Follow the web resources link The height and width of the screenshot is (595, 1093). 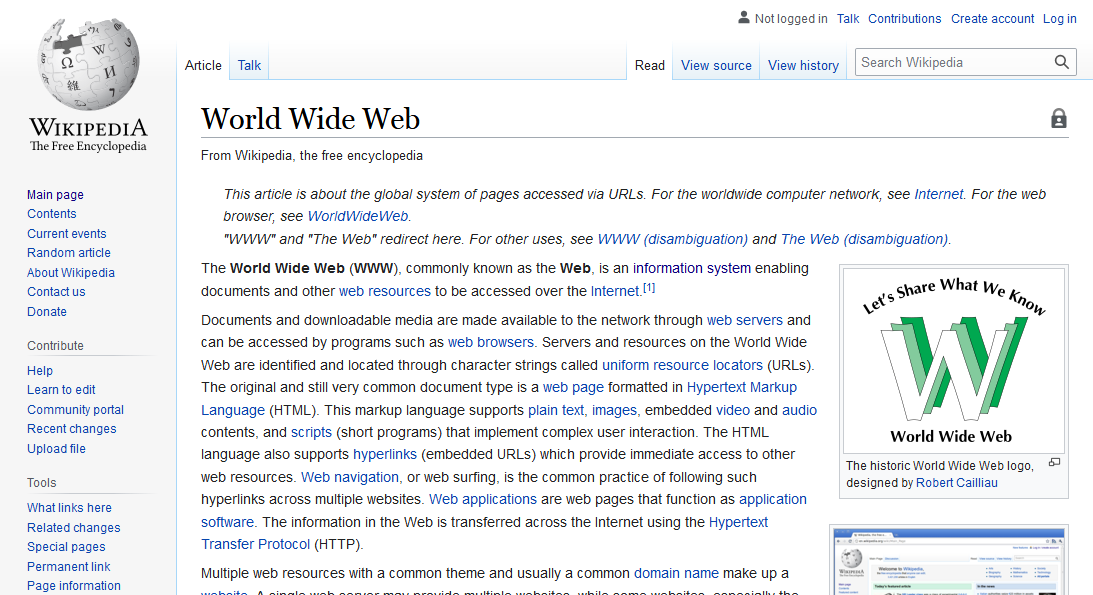pyautogui.click(x=385, y=291)
